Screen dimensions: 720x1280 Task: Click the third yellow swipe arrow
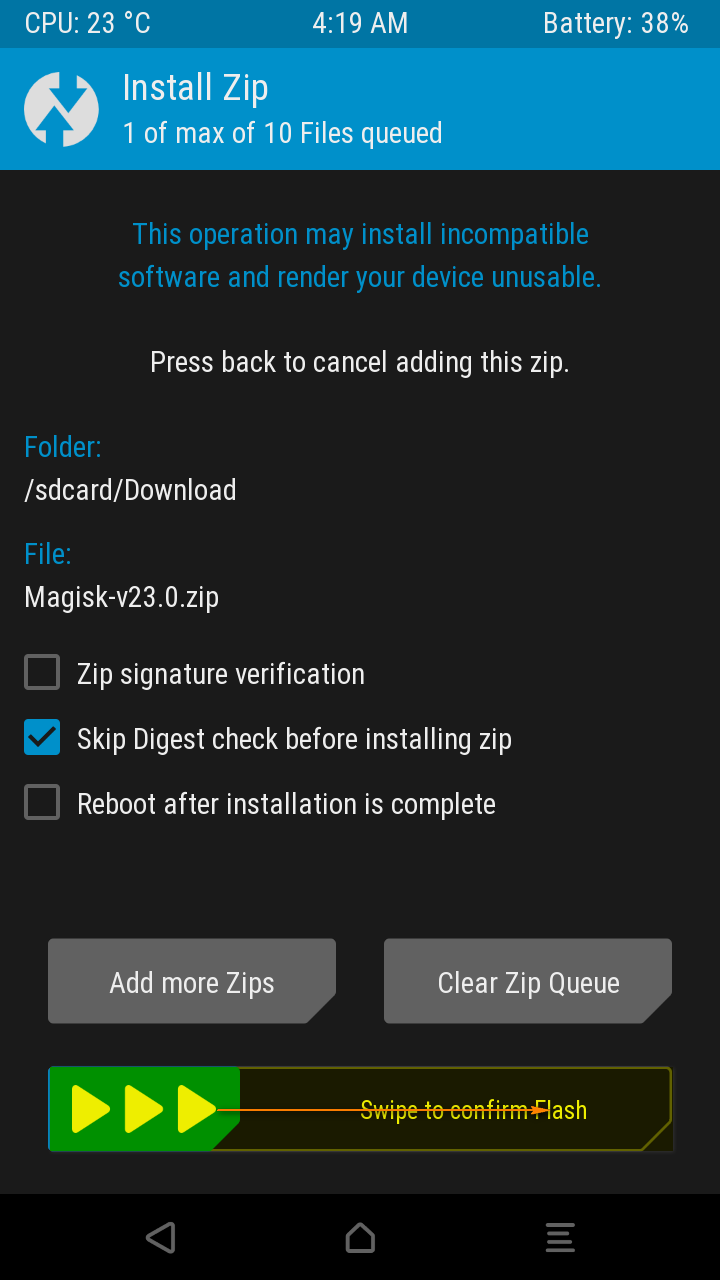click(x=197, y=1109)
